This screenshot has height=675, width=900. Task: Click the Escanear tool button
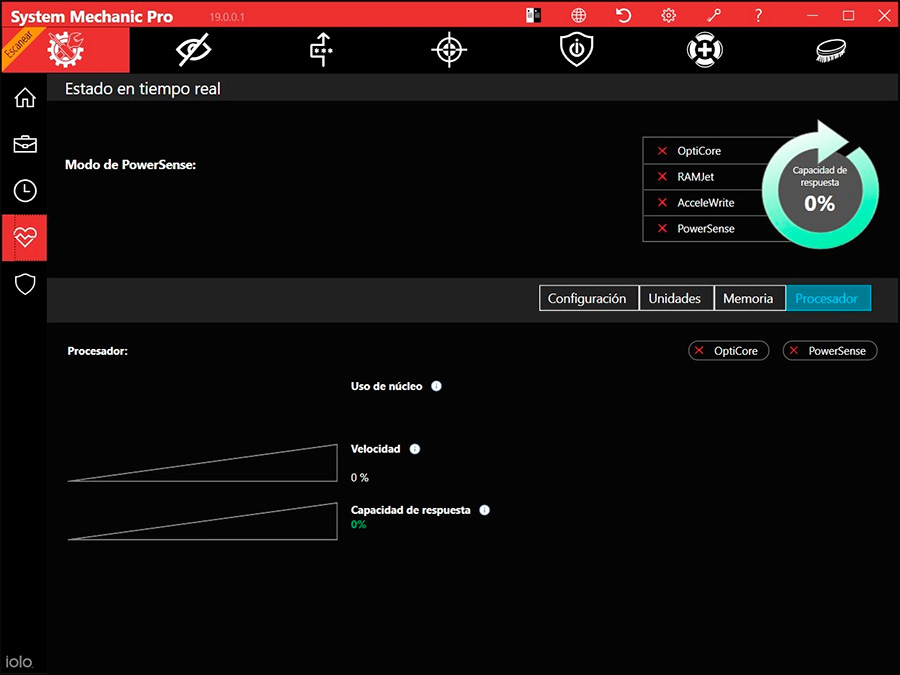coord(65,50)
